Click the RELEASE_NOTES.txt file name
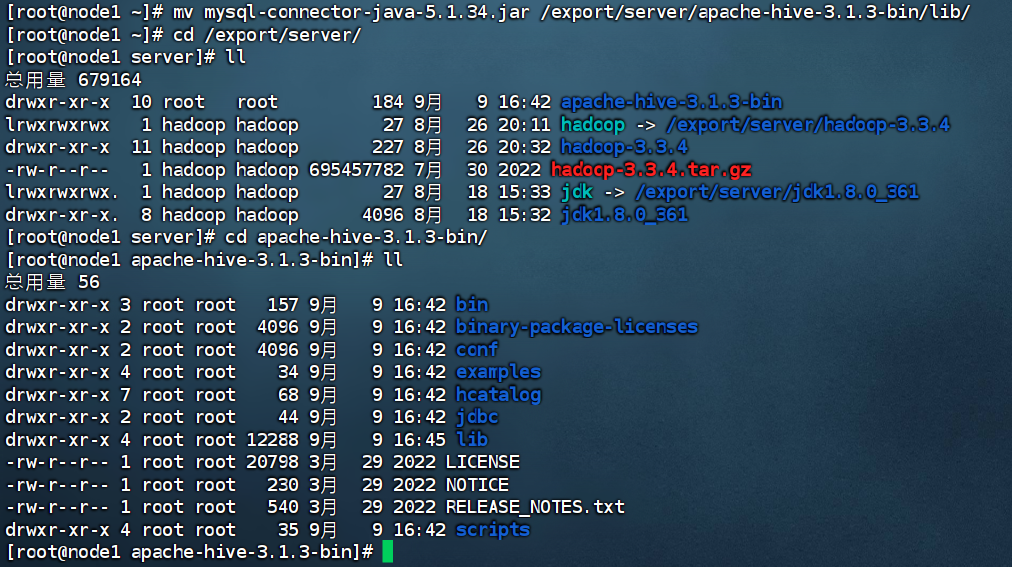The width and height of the screenshot is (1012, 567). pos(535,507)
